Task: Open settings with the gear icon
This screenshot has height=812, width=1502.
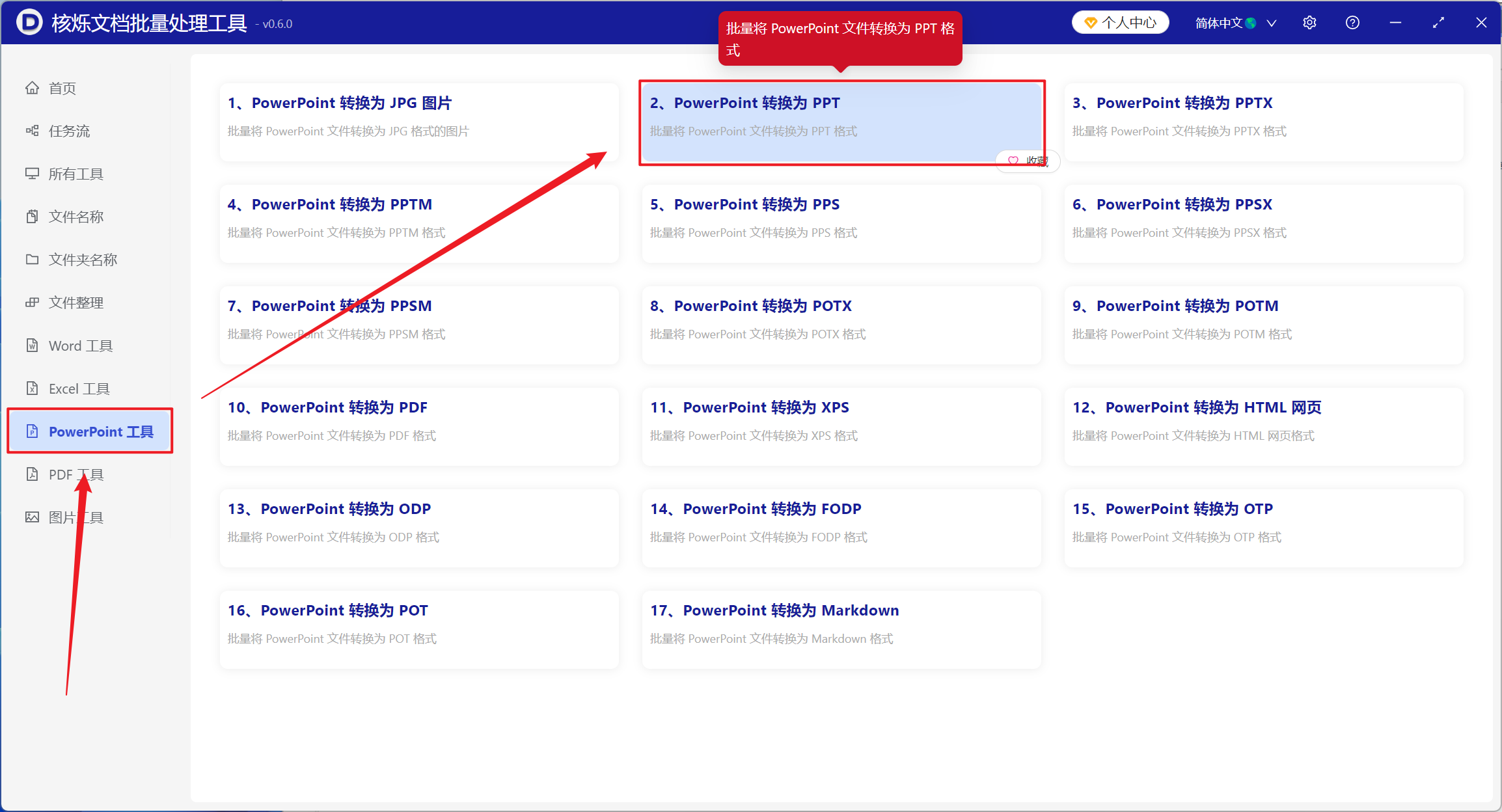Action: (1309, 23)
